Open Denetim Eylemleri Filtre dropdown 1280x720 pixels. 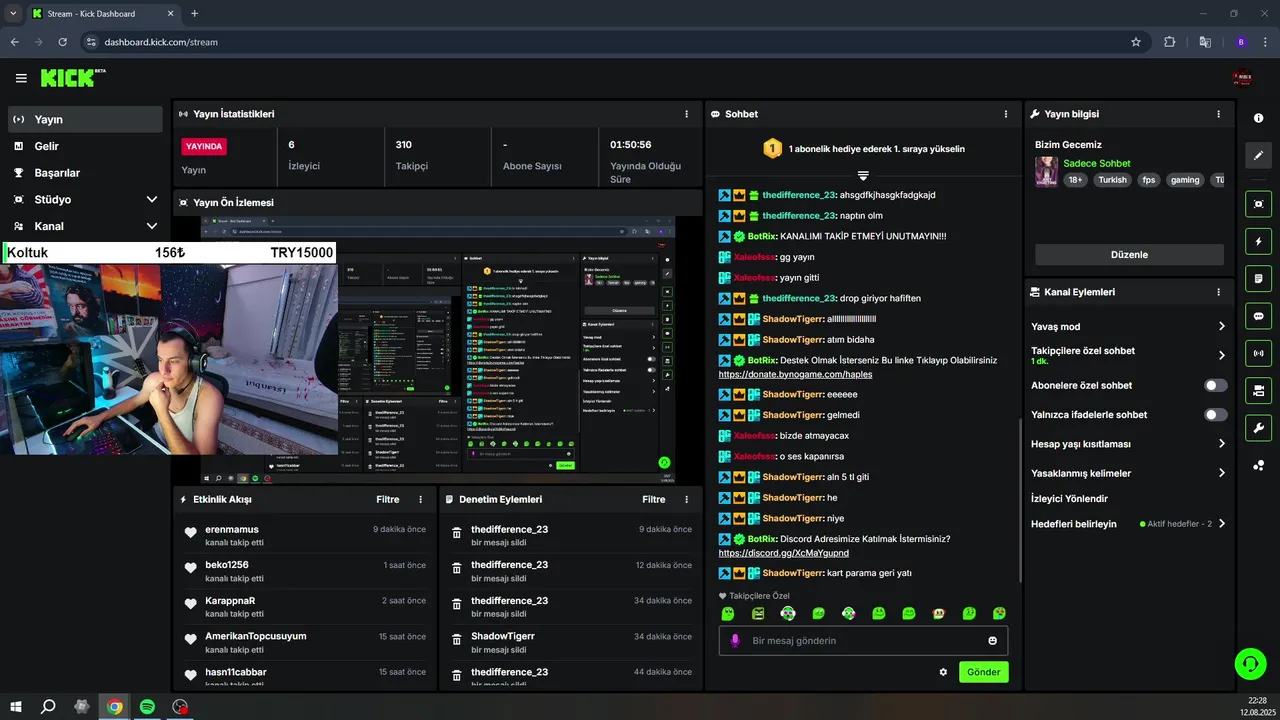pos(653,499)
